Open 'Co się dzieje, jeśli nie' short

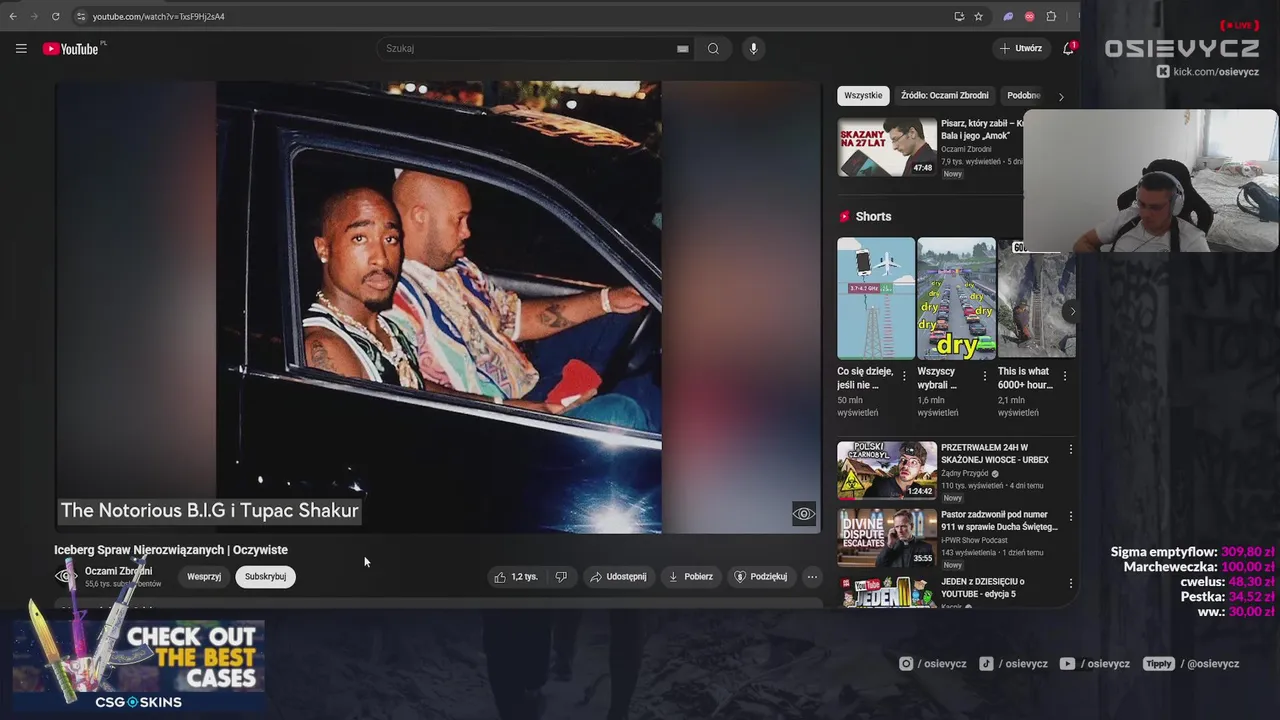[x=876, y=298]
